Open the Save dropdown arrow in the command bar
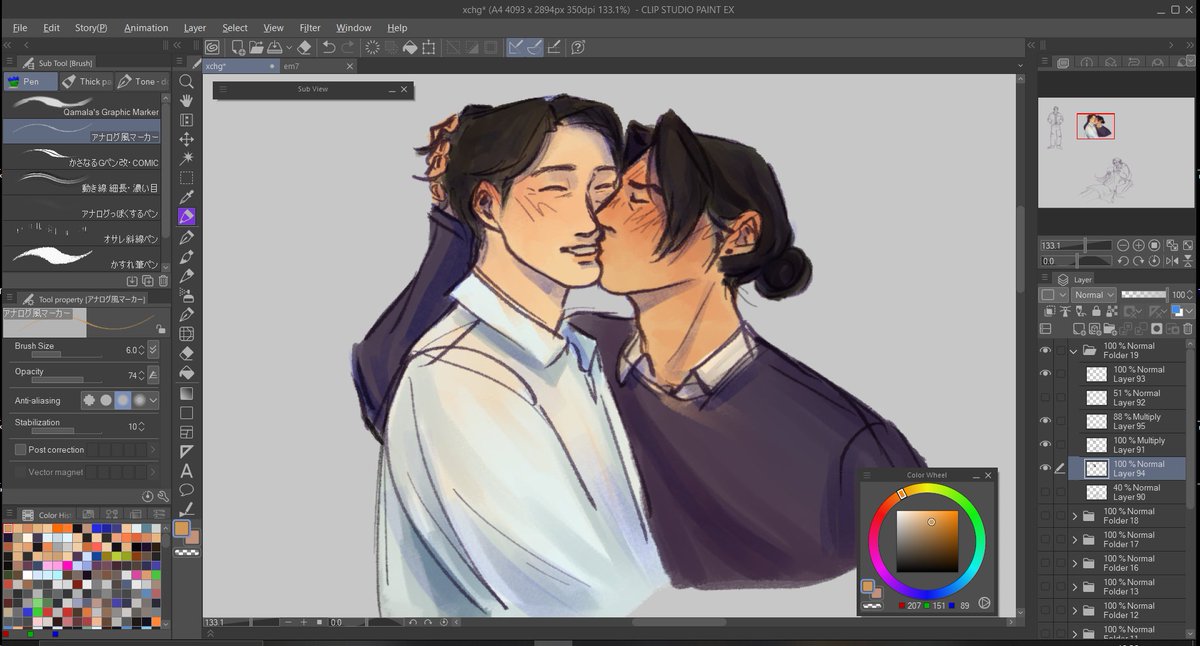The image size is (1200, 646). click(289, 47)
